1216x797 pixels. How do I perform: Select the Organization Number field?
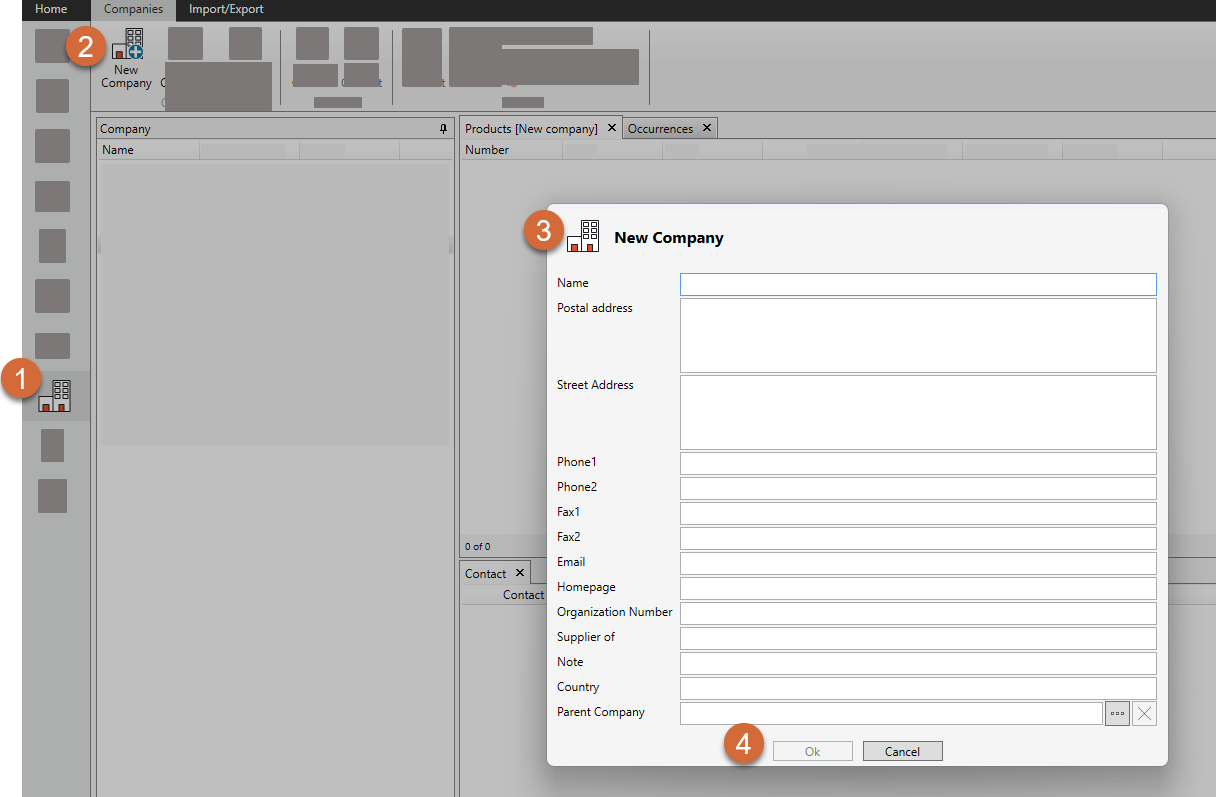coord(917,613)
